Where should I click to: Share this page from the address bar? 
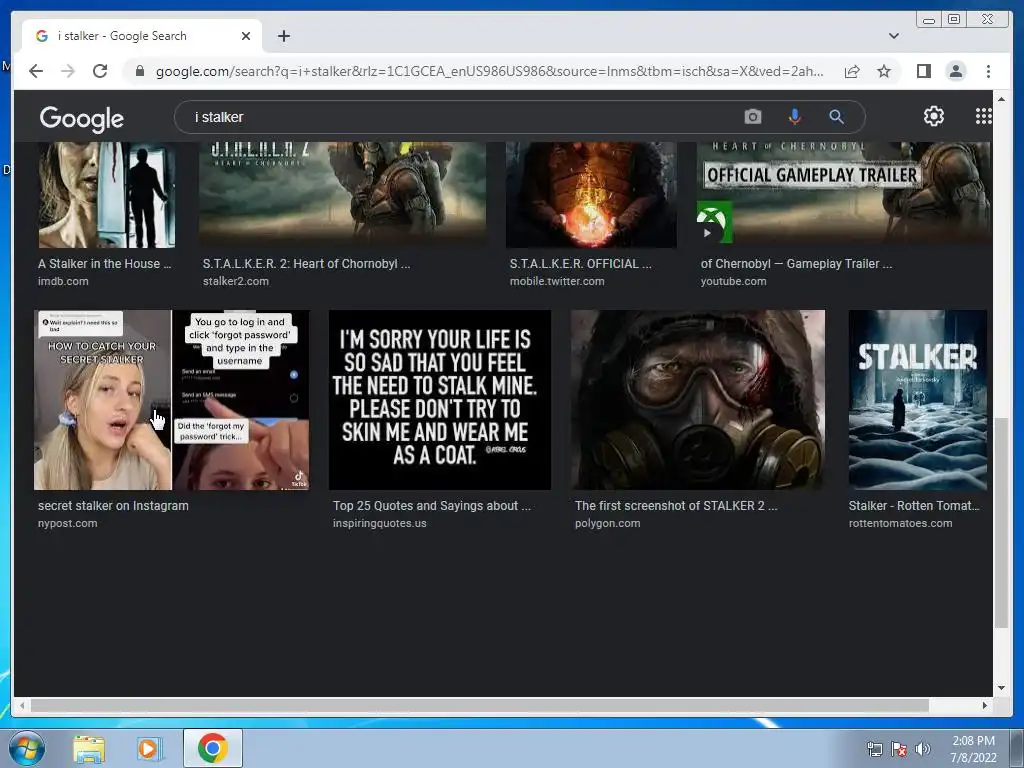pyautogui.click(x=852, y=71)
